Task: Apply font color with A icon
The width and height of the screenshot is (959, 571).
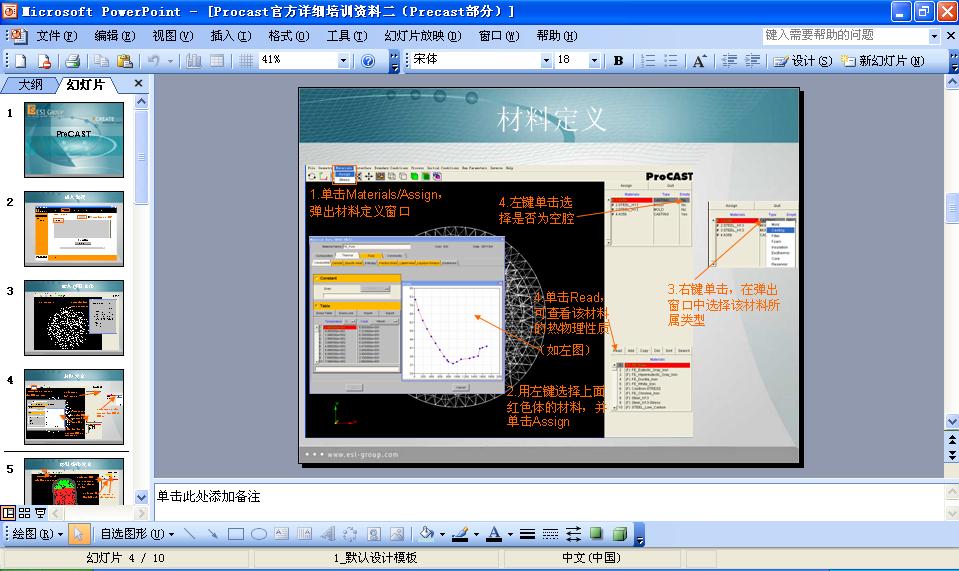Action: (494, 534)
